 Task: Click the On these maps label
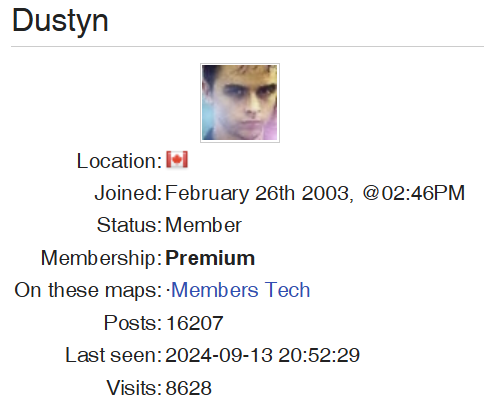coord(88,290)
